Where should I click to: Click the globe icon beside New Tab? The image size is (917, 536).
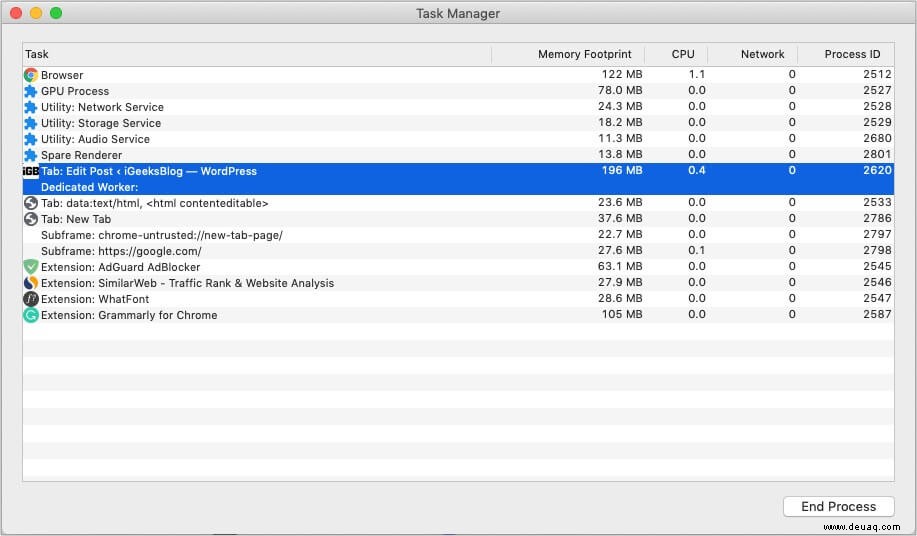pos(31,219)
